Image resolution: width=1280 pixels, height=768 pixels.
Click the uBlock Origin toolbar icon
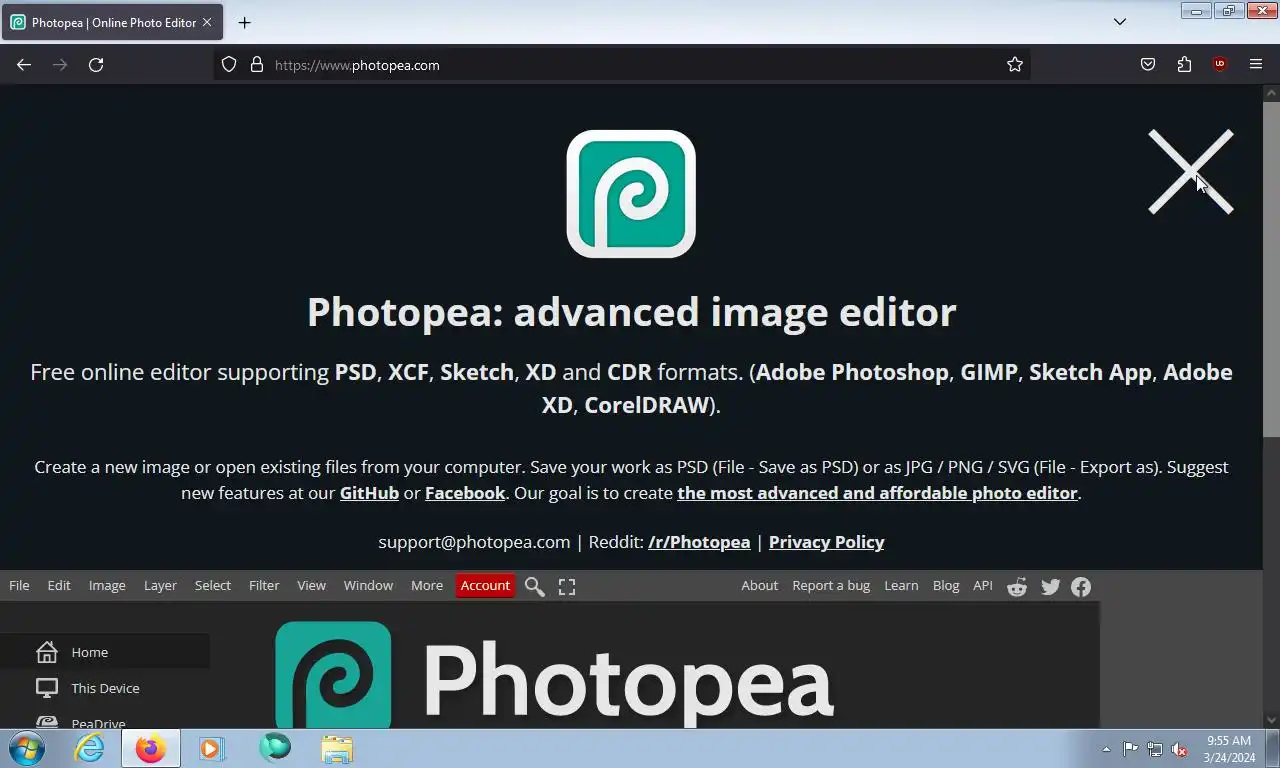click(1219, 64)
